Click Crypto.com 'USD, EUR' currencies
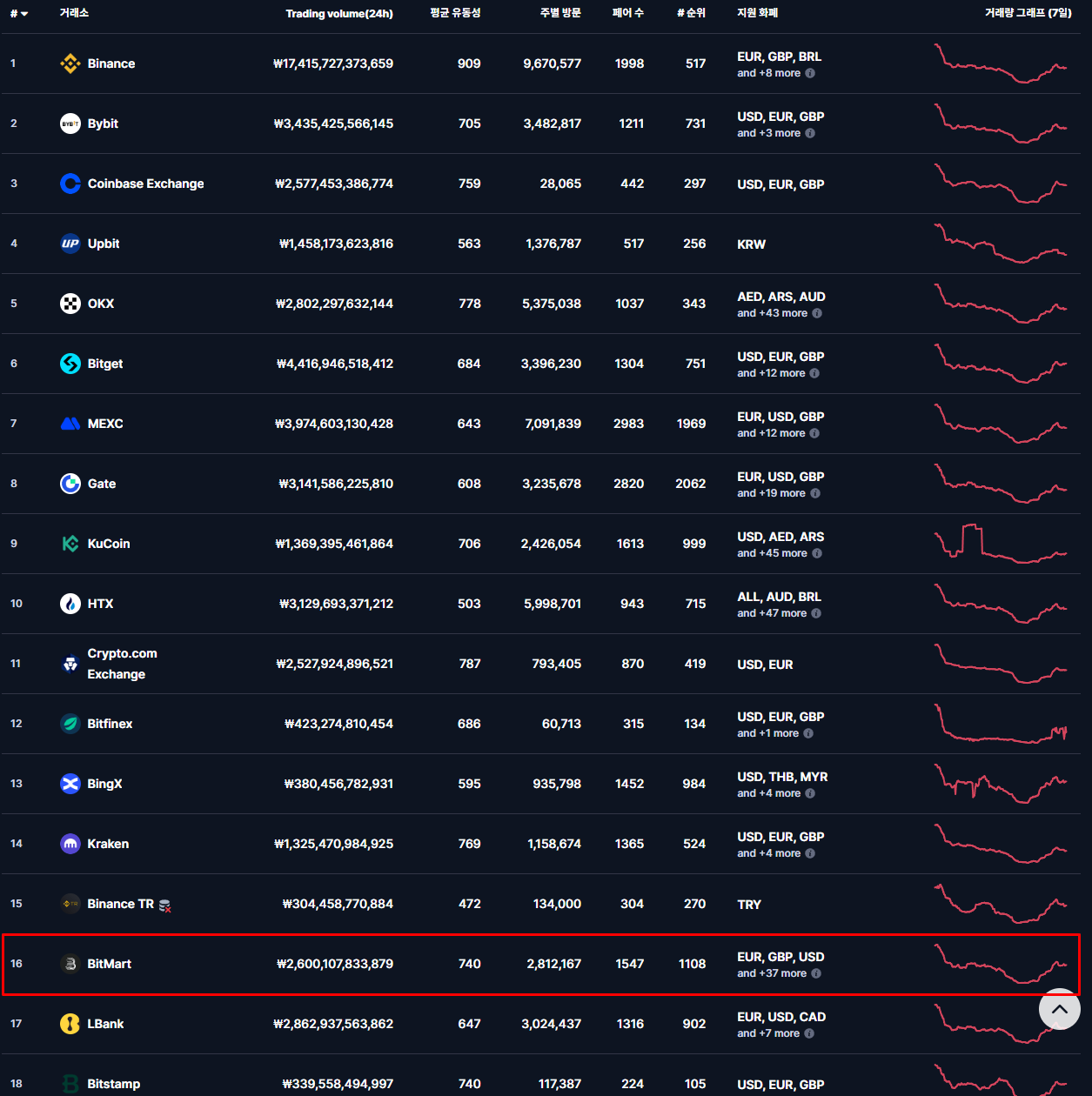Image resolution: width=1092 pixels, height=1096 pixels. pyautogui.click(x=766, y=665)
